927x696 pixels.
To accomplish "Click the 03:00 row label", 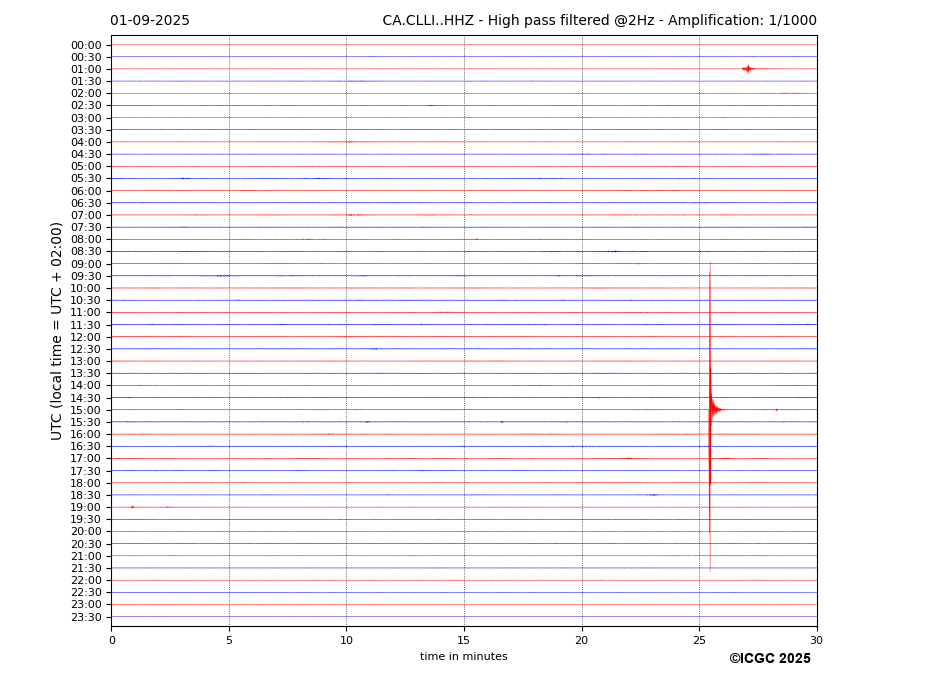I will click(x=86, y=118).
